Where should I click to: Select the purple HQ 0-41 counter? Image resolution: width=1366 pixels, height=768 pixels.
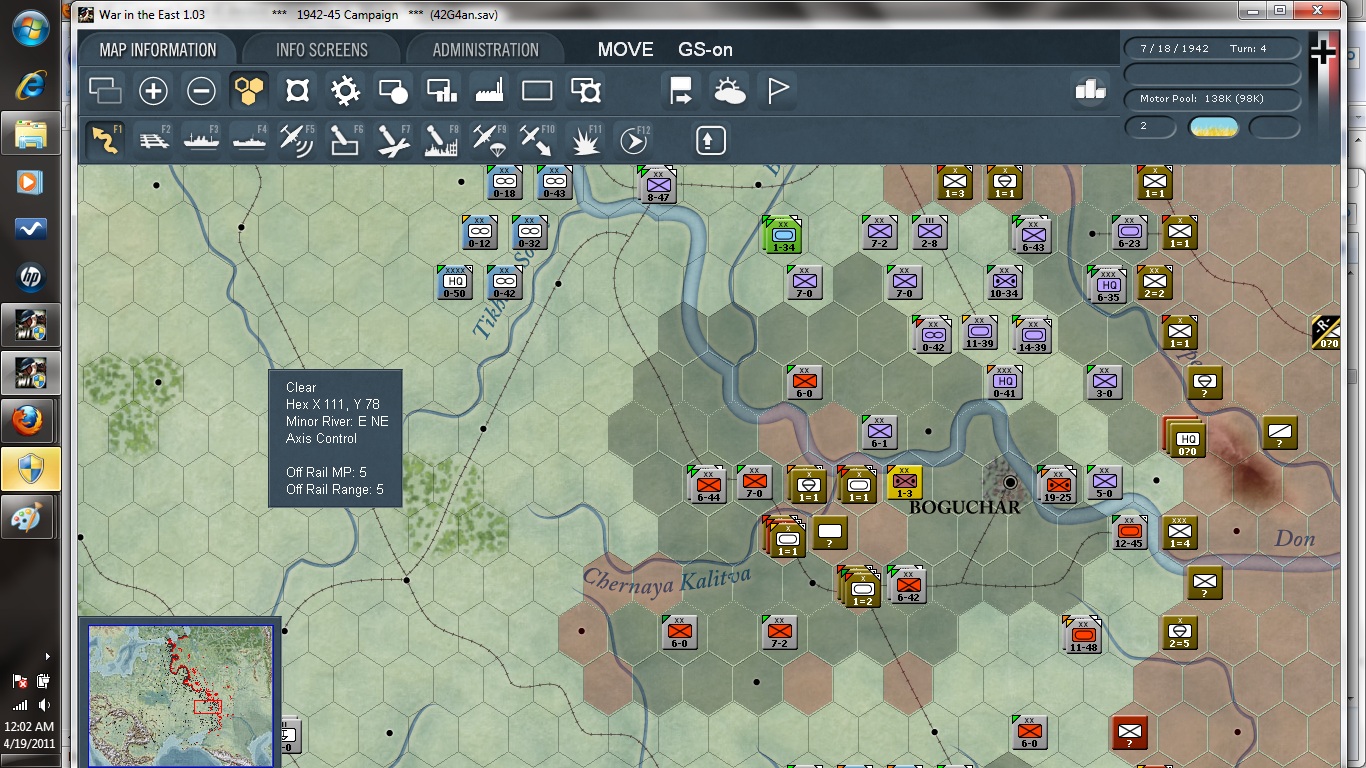point(1005,382)
